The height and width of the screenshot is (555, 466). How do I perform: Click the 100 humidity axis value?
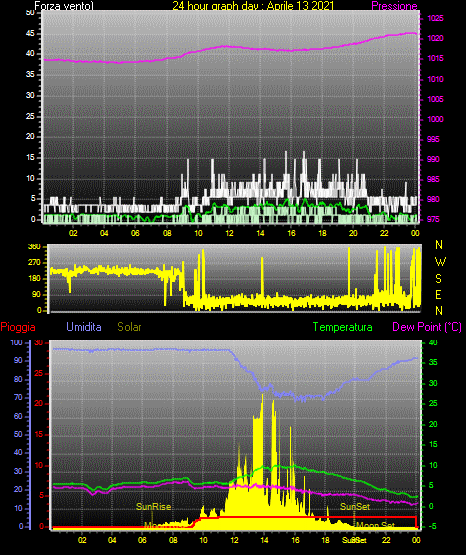click(16, 342)
